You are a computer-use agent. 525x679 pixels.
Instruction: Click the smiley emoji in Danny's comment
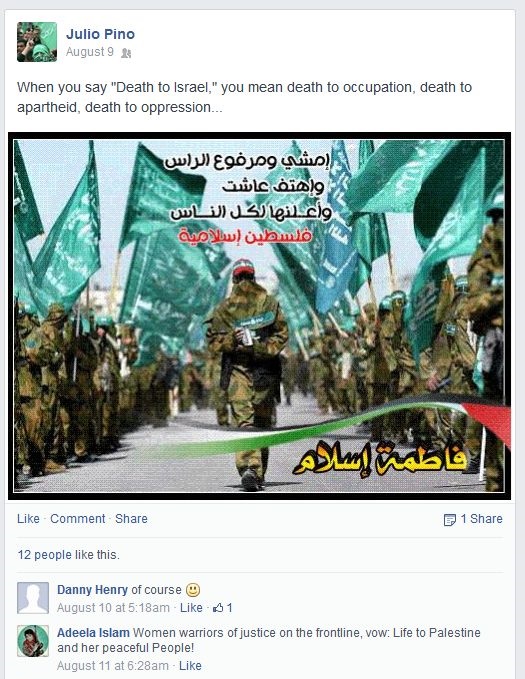tap(193, 590)
